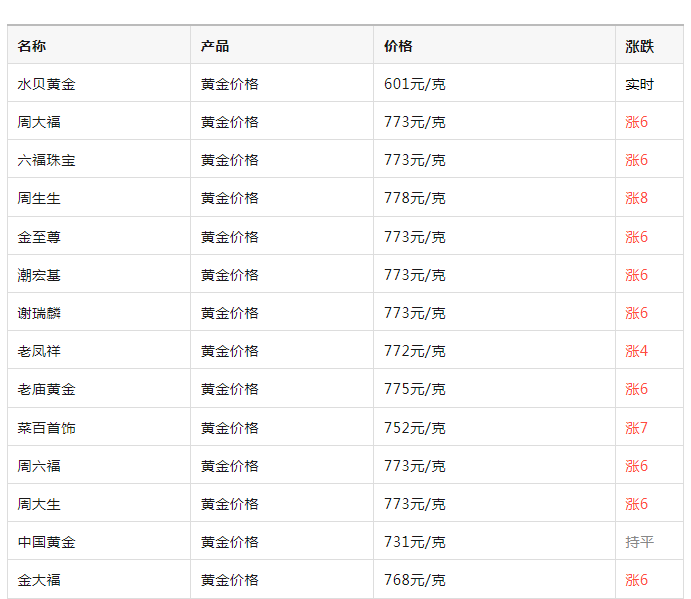Select the 谢瑞麟 row name
Image resolution: width=691 pixels, height=599 pixels.
click(x=39, y=313)
